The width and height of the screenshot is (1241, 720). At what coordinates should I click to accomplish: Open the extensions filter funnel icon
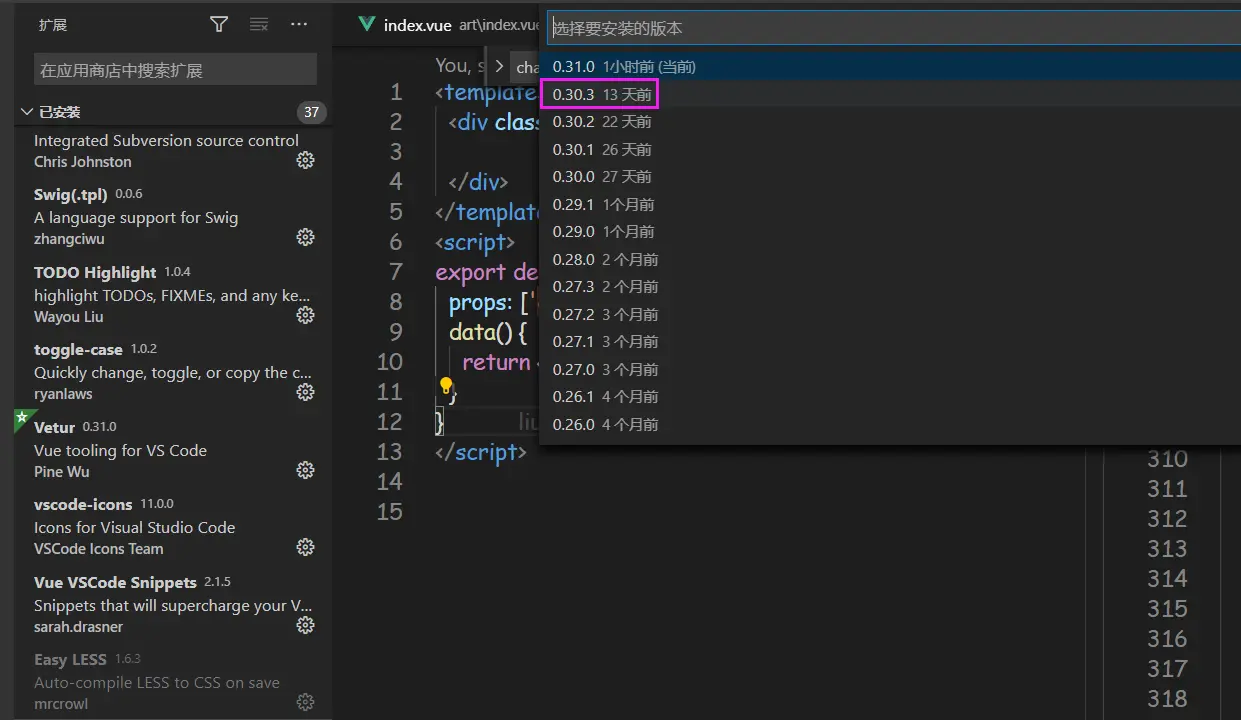click(219, 25)
